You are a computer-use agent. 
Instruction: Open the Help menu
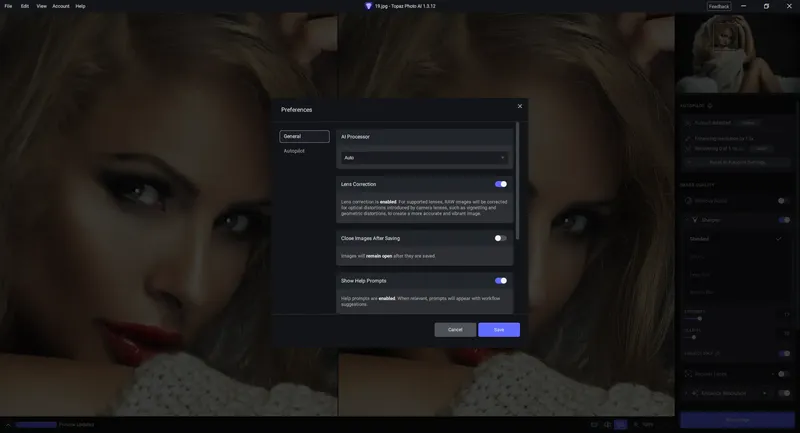[80, 6]
